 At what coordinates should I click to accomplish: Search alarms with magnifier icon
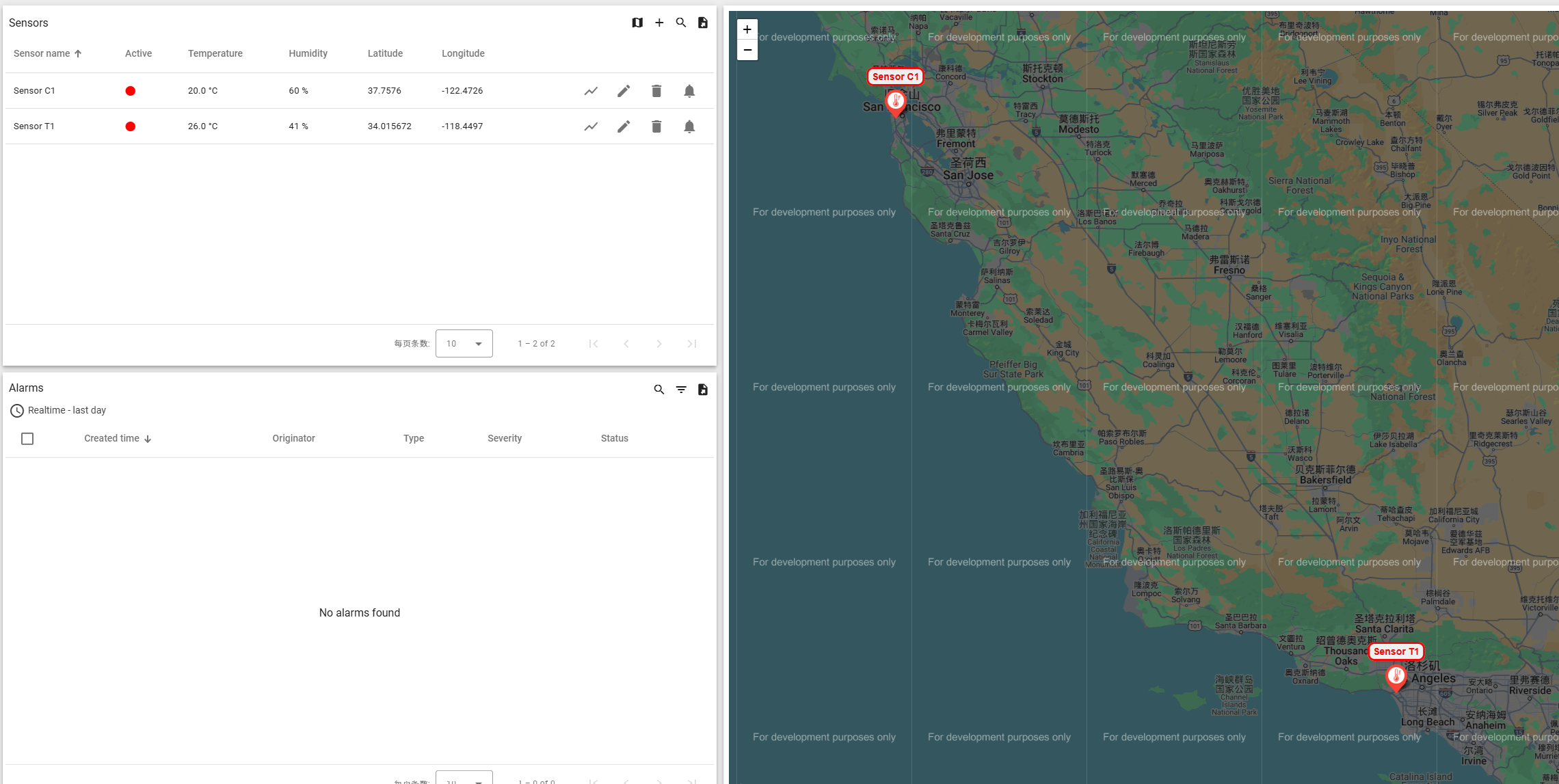click(659, 390)
